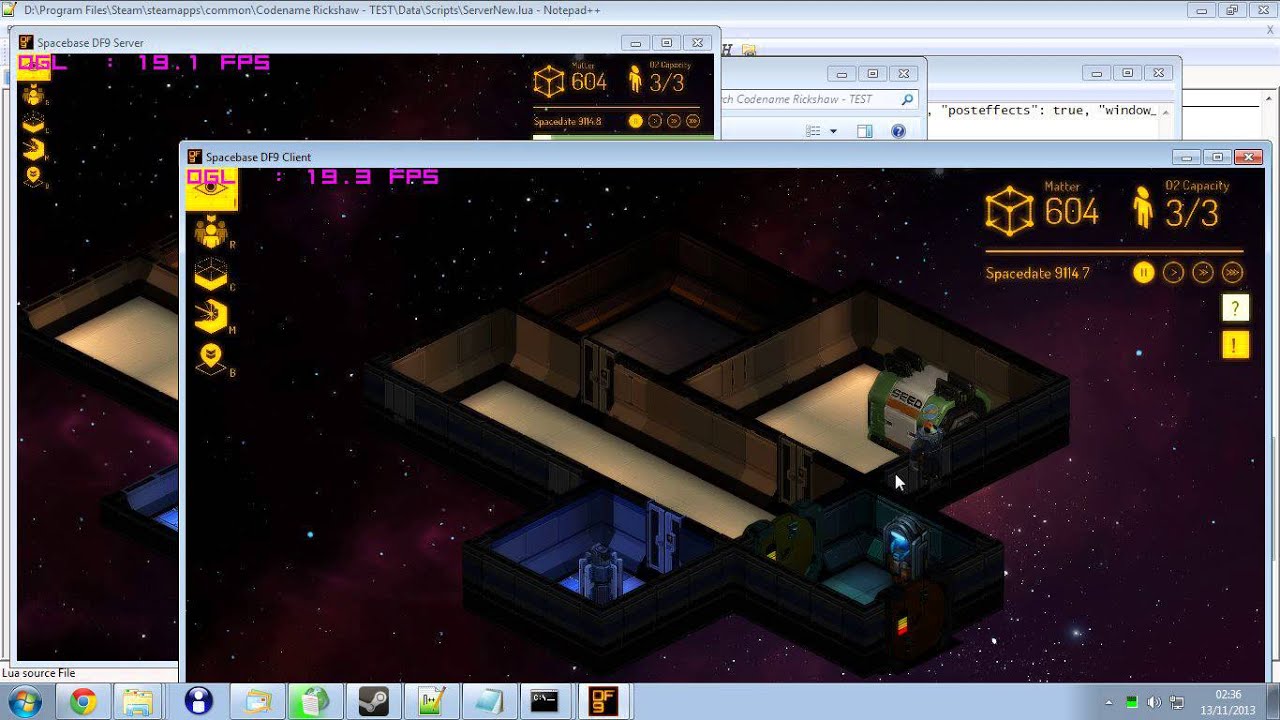Image resolution: width=1280 pixels, height=720 pixels.
Task: Open the volume speaker tray icon
Action: point(1154,702)
